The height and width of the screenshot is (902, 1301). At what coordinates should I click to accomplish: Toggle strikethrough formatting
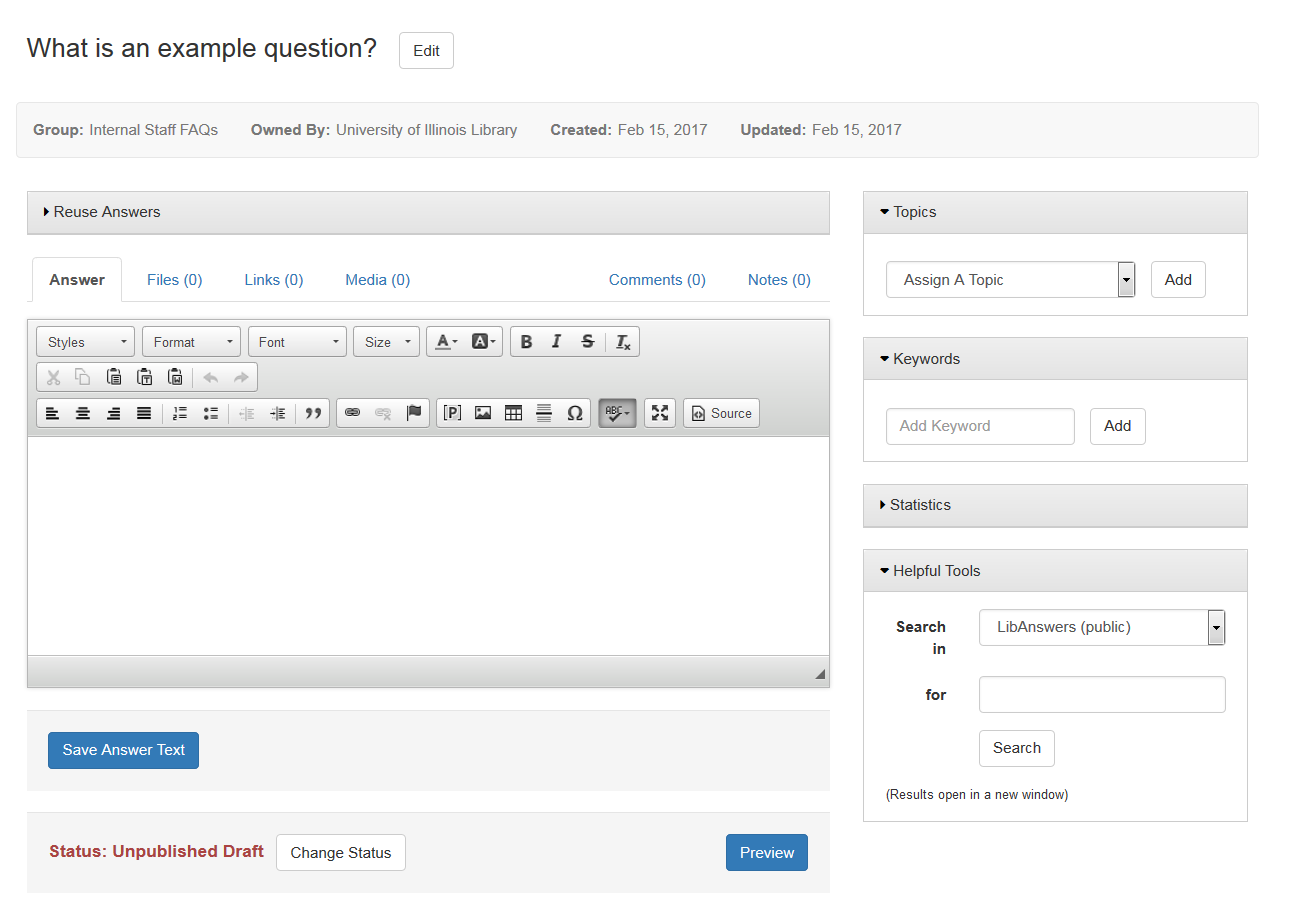pos(588,342)
